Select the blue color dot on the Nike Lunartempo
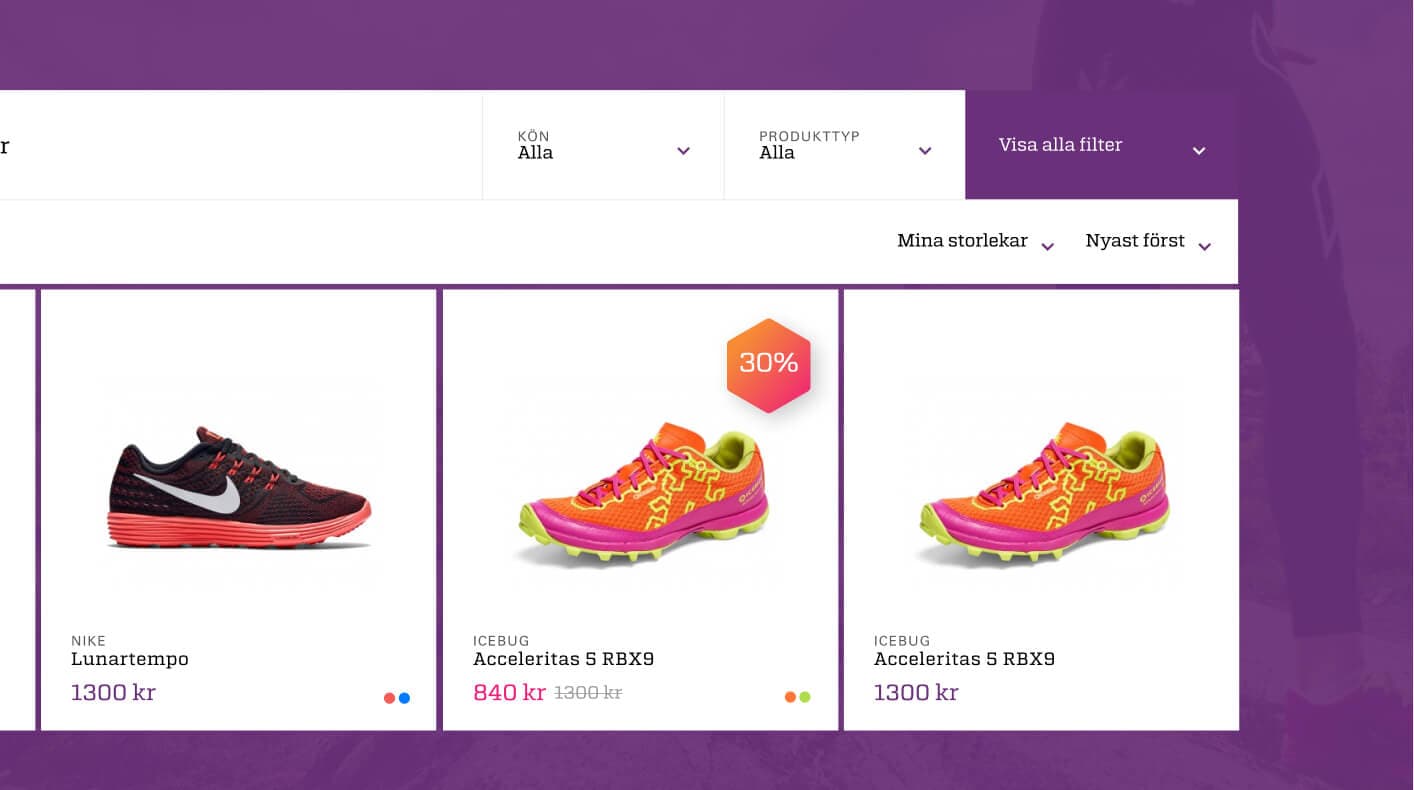Screen dimensions: 1414x790 click(x=405, y=697)
